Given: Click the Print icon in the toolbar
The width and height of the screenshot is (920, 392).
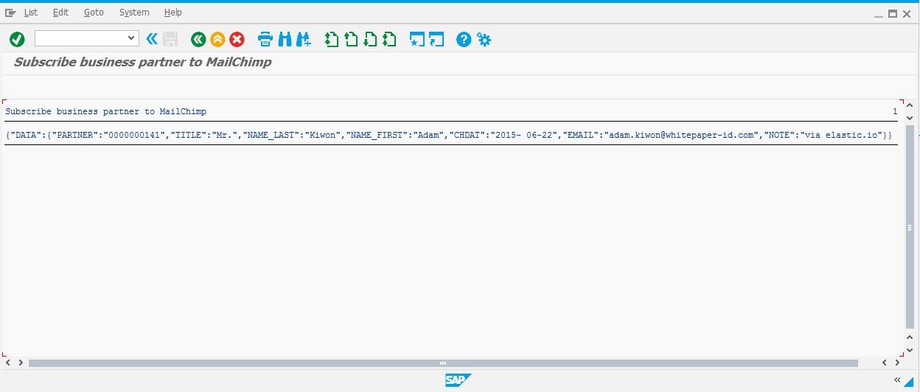Looking at the screenshot, I should (x=265, y=39).
